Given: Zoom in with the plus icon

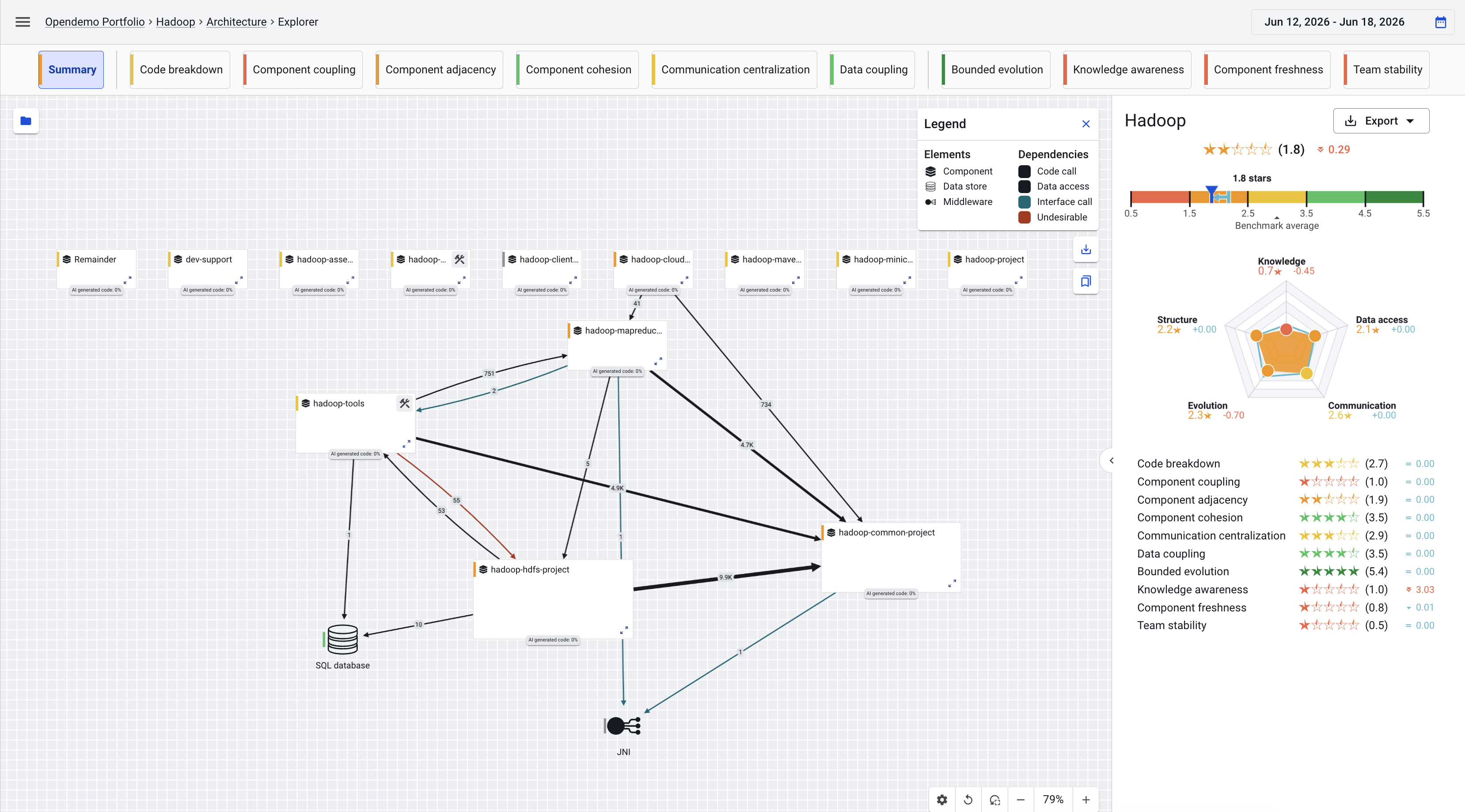Looking at the screenshot, I should 1085,800.
